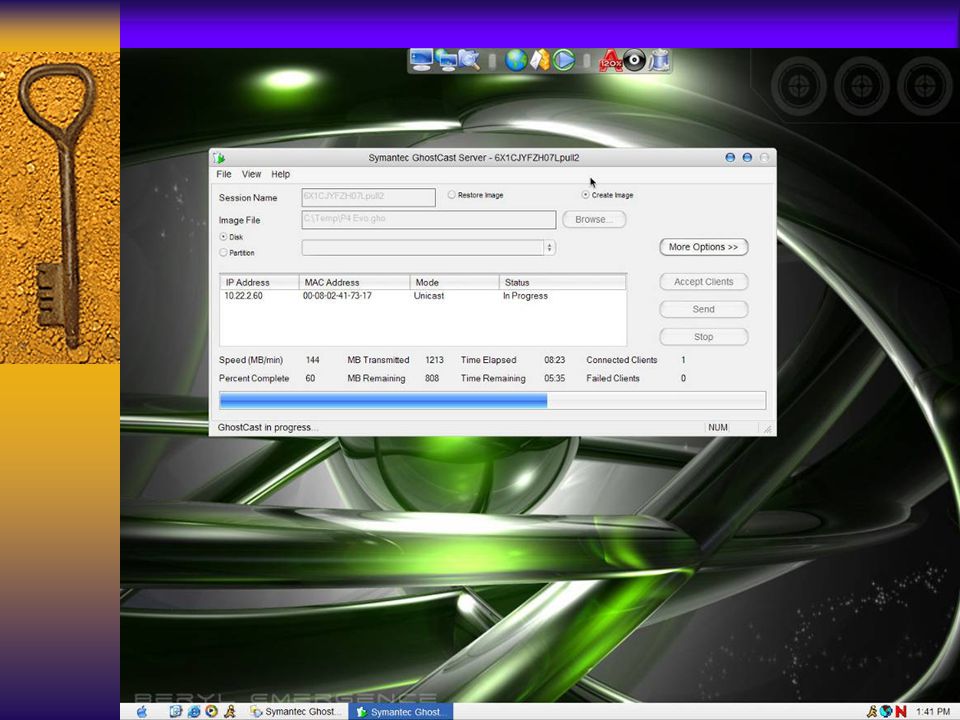The height and width of the screenshot is (720, 960).
Task: Click the middle round gadget at top right
Action: (861, 86)
